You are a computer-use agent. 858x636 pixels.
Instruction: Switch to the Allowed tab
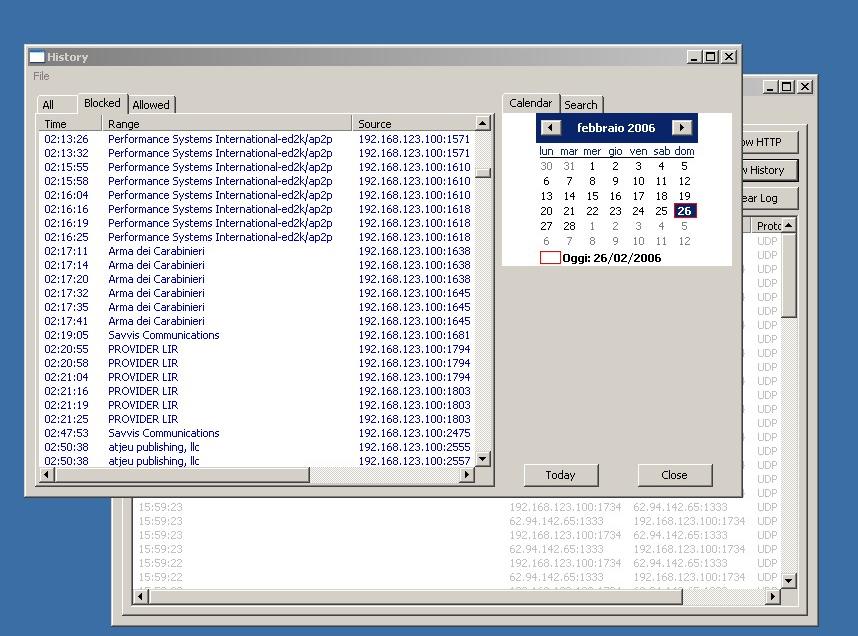coord(151,105)
